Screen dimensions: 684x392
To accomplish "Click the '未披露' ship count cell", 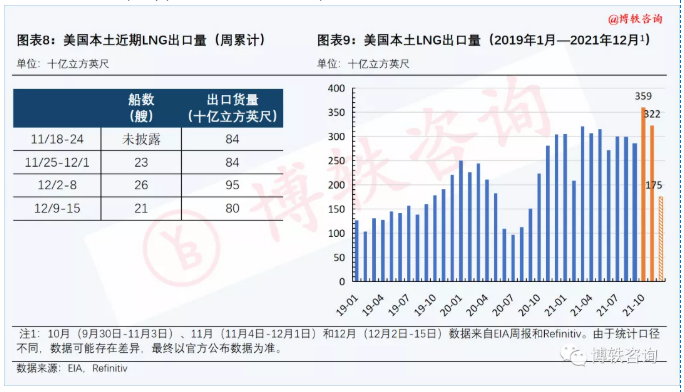I will coord(141,139).
